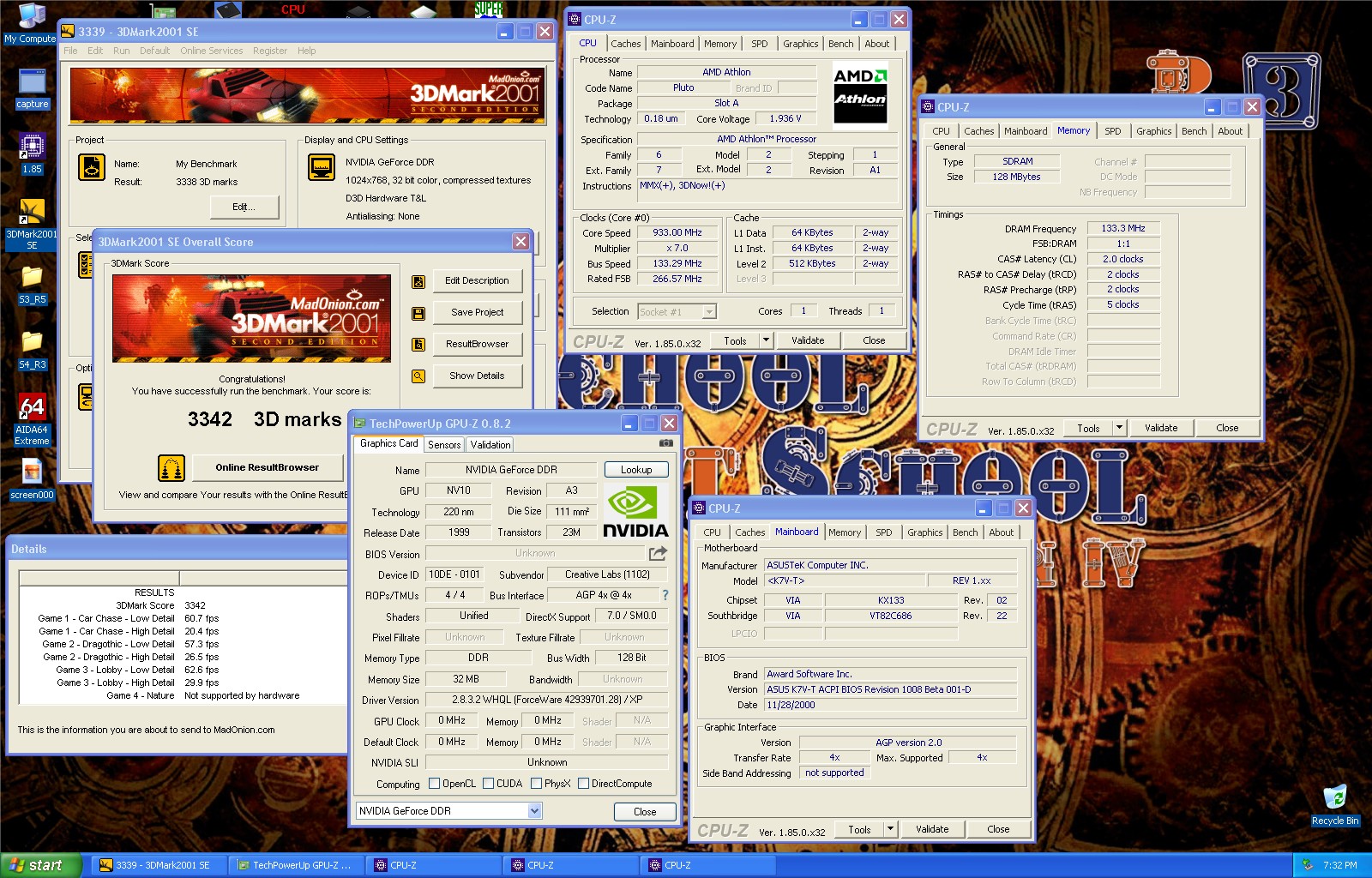Click the "KX133" chipset value
The width and height of the screenshot is (1372, 878).
click(890, 601)
